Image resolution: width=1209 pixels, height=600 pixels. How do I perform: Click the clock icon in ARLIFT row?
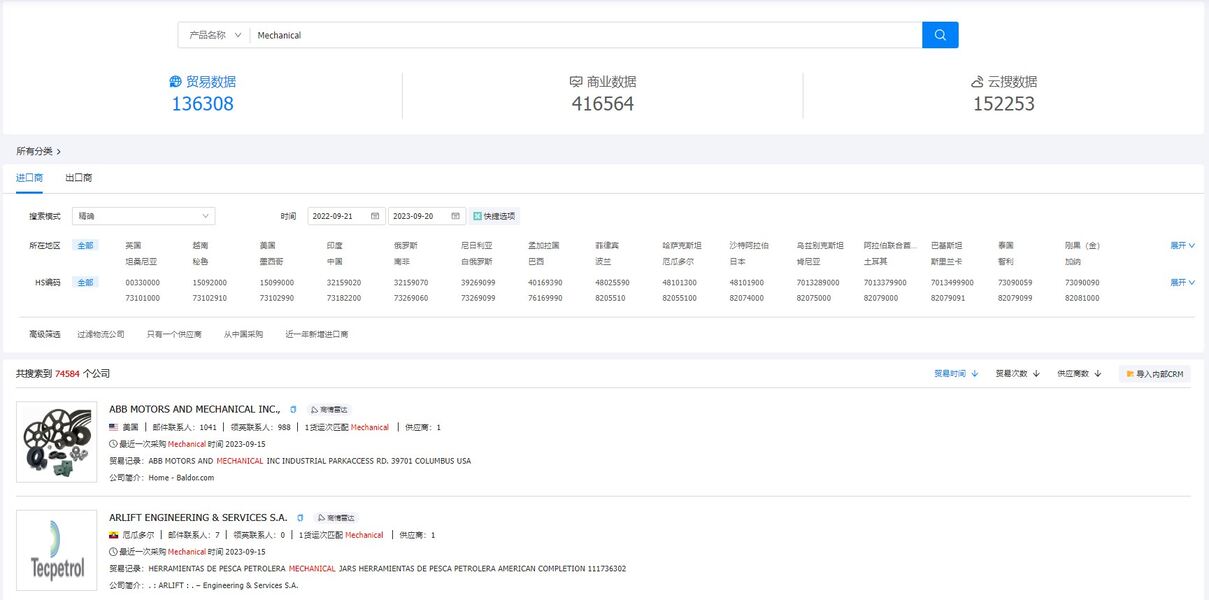113,552
